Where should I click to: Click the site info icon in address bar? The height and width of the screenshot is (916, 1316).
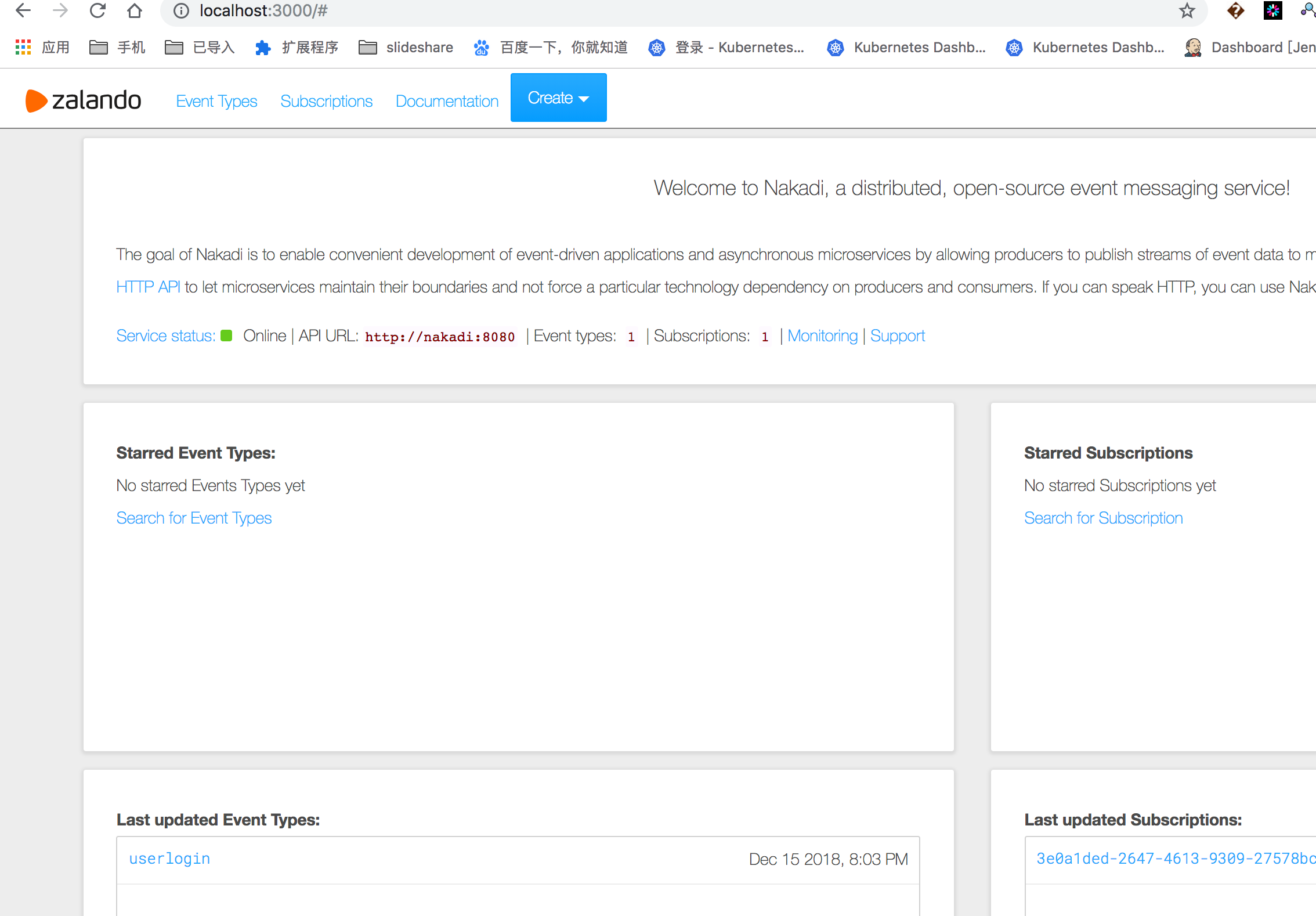coord(181,11)
